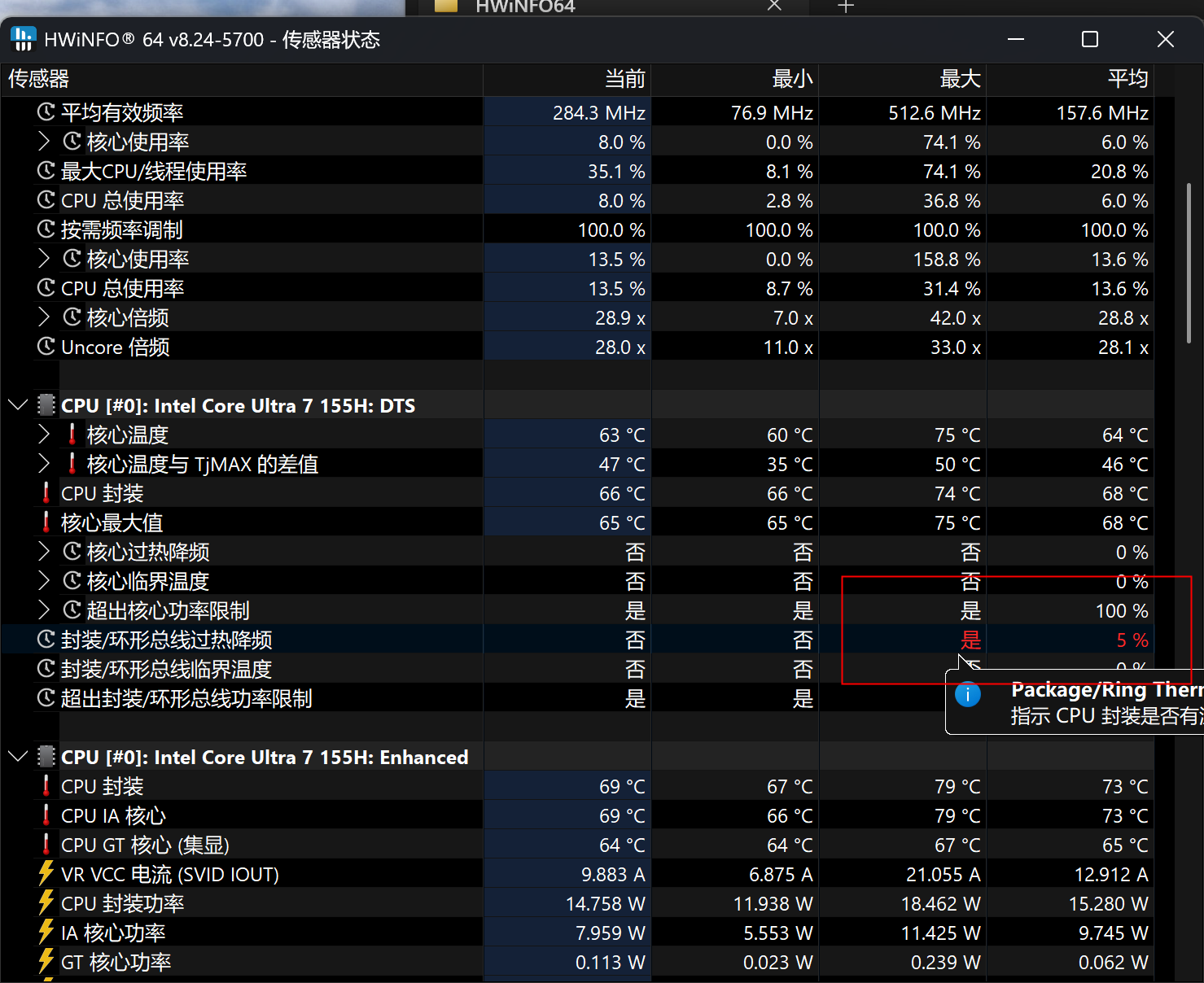The height and width of the screenshot is (983, 1204).
Task: Click the thermometer icon beside CPU GT 核心
Action: pyautogui.click(x=46, y=845)
